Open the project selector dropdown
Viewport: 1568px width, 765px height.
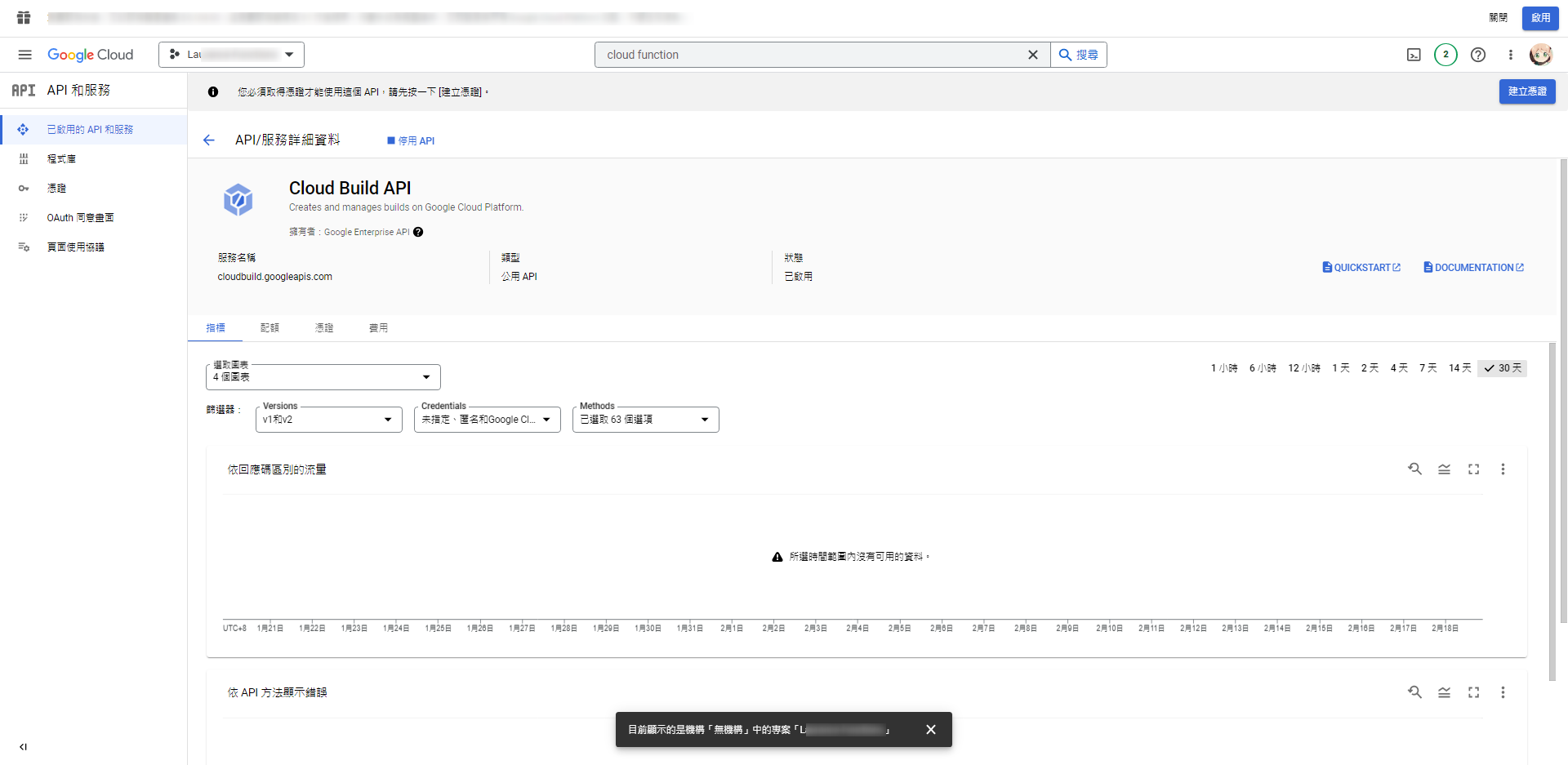[x=231, y=55]
